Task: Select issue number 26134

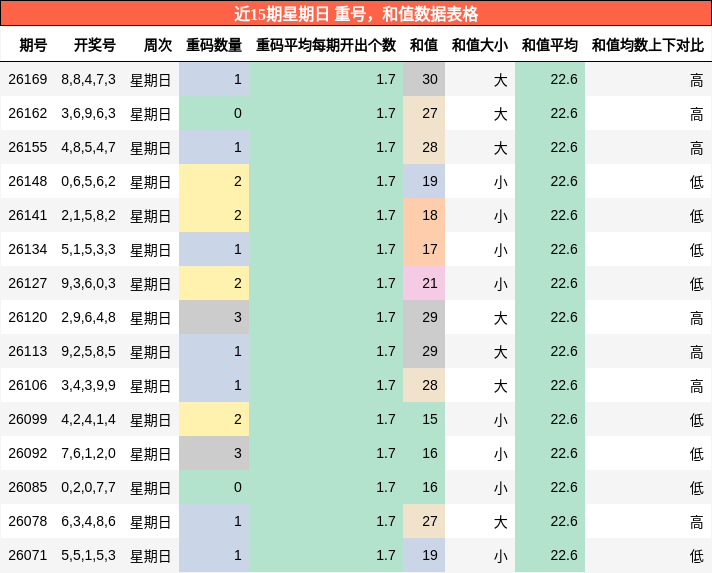Action: click(x=28, y=249)
